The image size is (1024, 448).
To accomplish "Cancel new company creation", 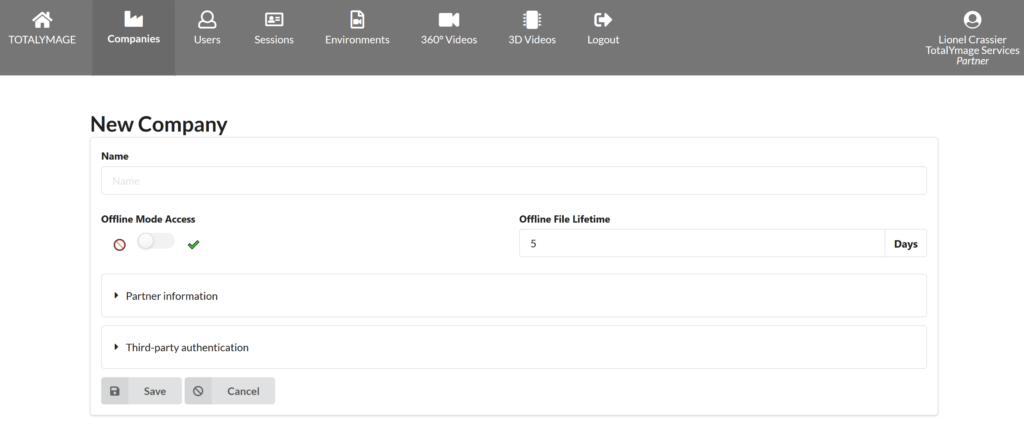I will (x=230, y=391).
